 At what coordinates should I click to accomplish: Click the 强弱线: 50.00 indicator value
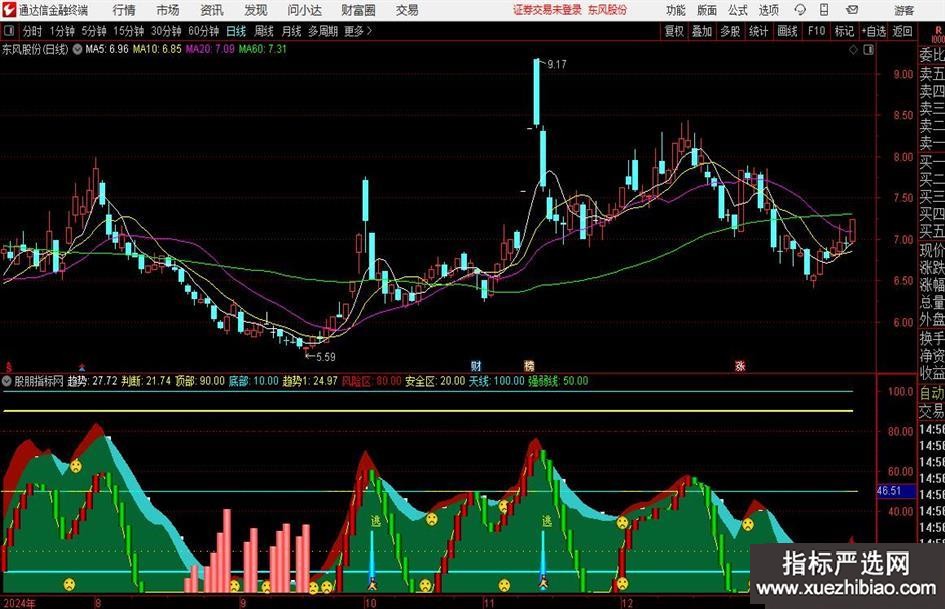pyautogui.click(x=558, y=381)
